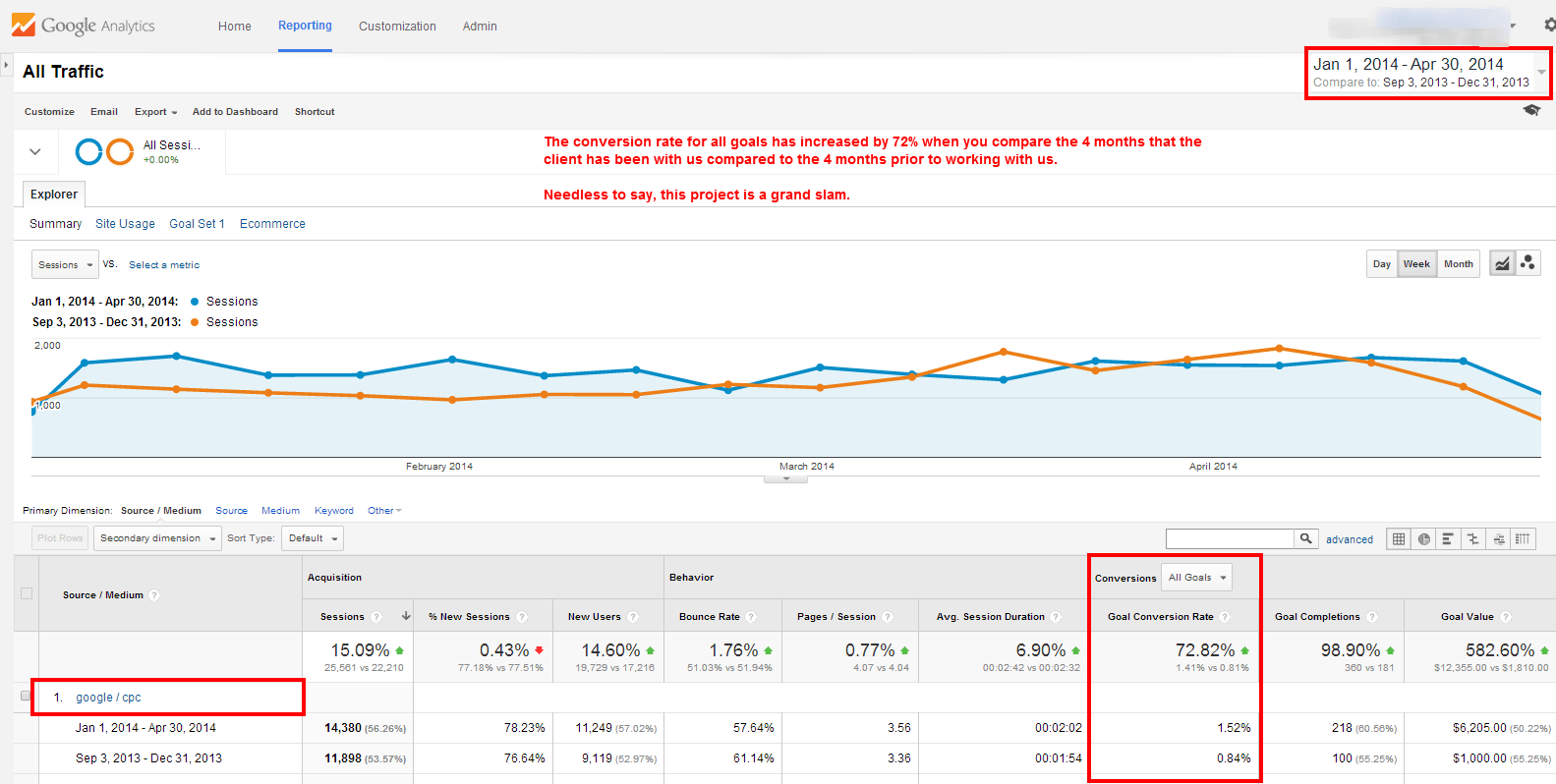1556x784 pixels.
Task: Click help icon next to Bounce Rate
Action: (x=751, y=617)
